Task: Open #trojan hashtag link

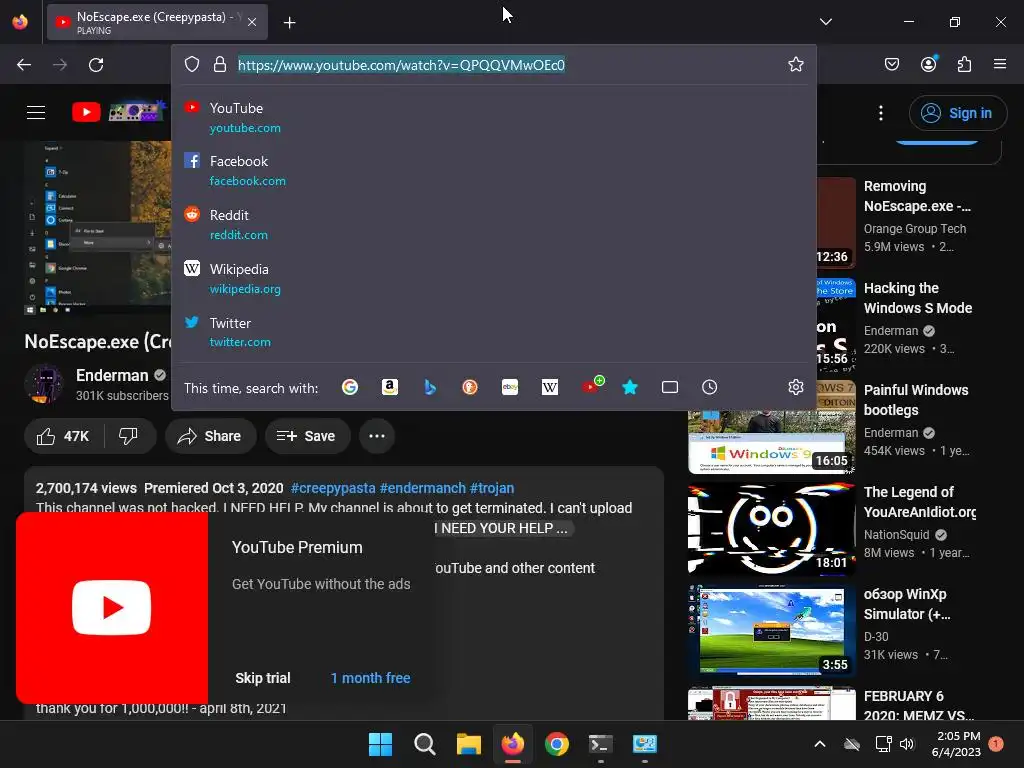Action: click(x=492, y=488)
